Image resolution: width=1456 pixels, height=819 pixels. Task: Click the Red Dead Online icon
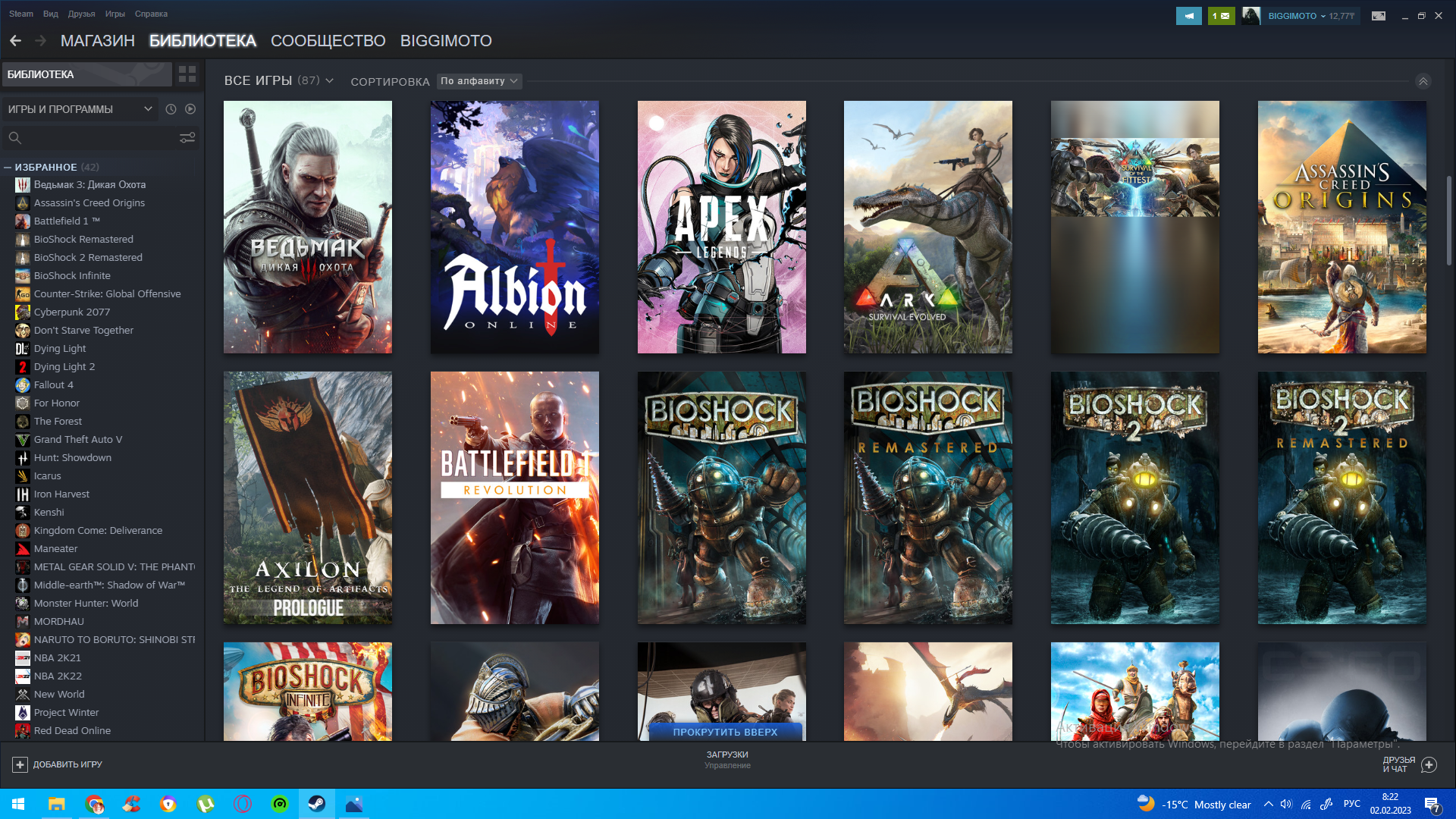23,730
